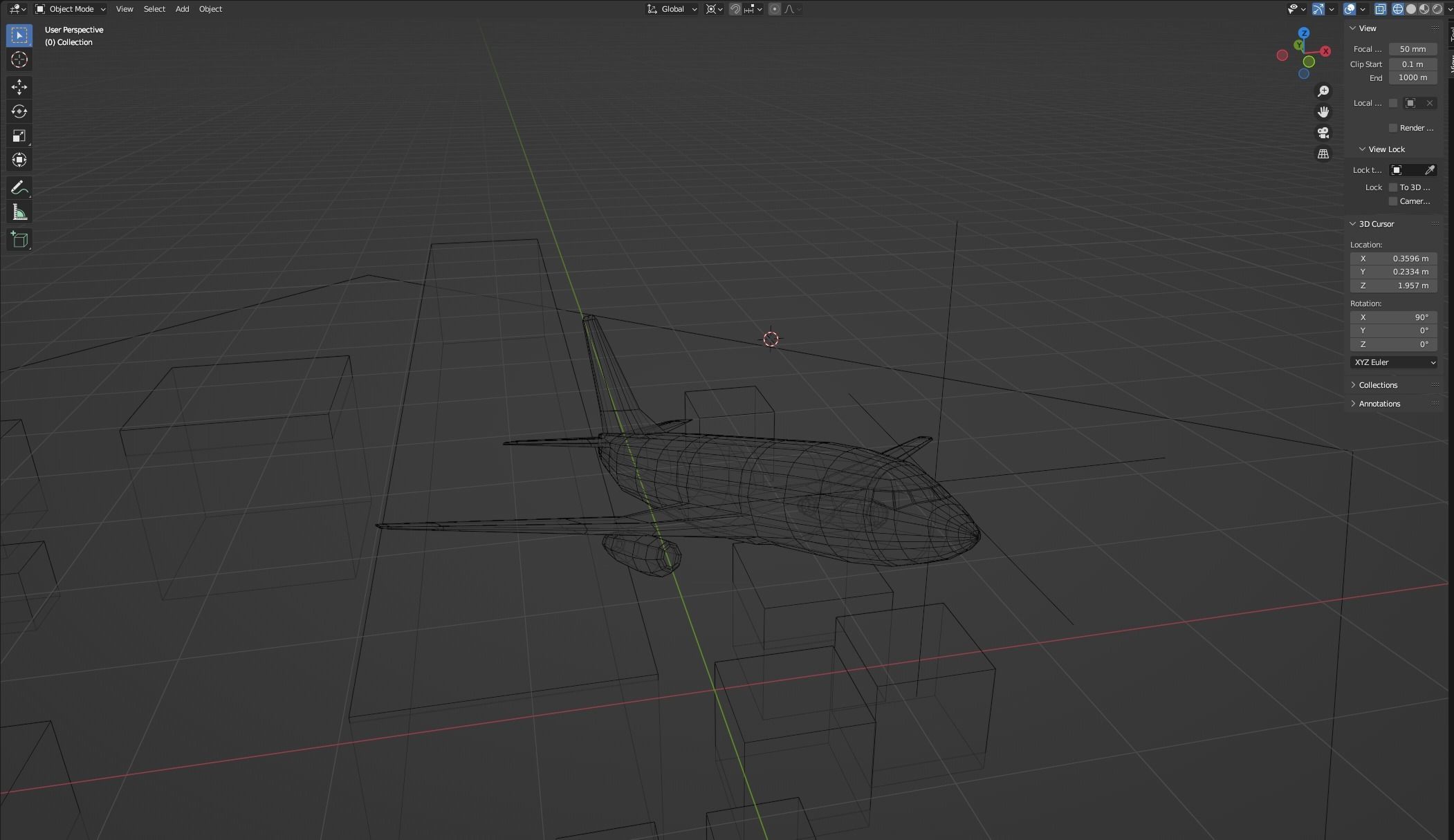The width and height of the screenshot is (1454, 840).
Task: Toggle snapping magnet
Action: pyautogui.click(x=735, y=9)
